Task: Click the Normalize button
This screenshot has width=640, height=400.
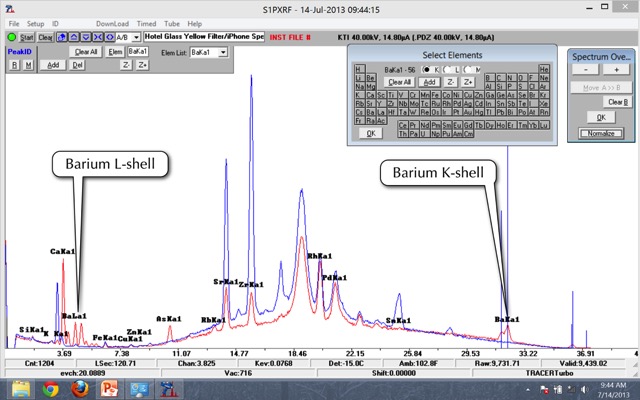Action: click(599, 133)
